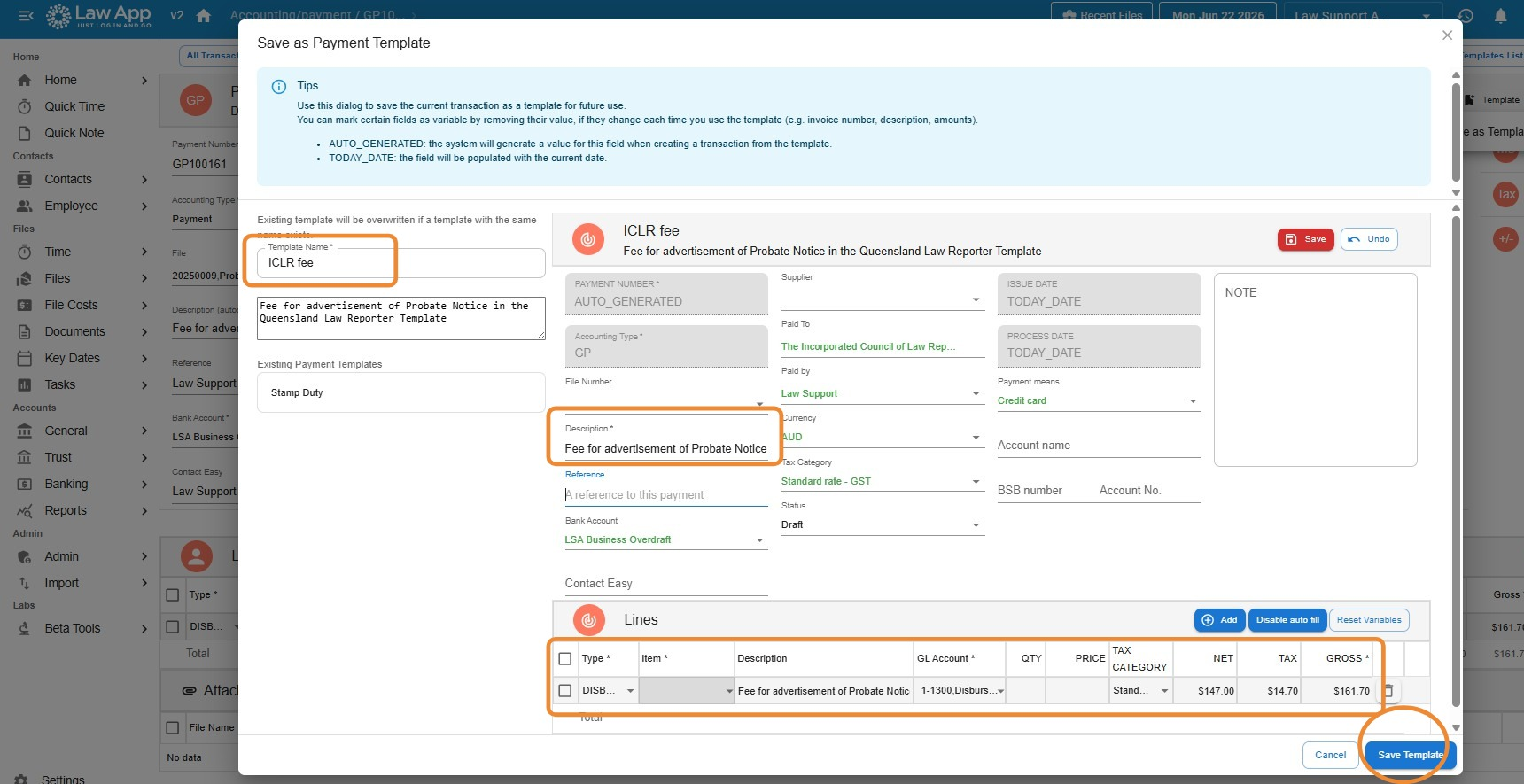Click the Reports chart icon
The height and width of the screenshot is (784, 1524).
(25, 510)
